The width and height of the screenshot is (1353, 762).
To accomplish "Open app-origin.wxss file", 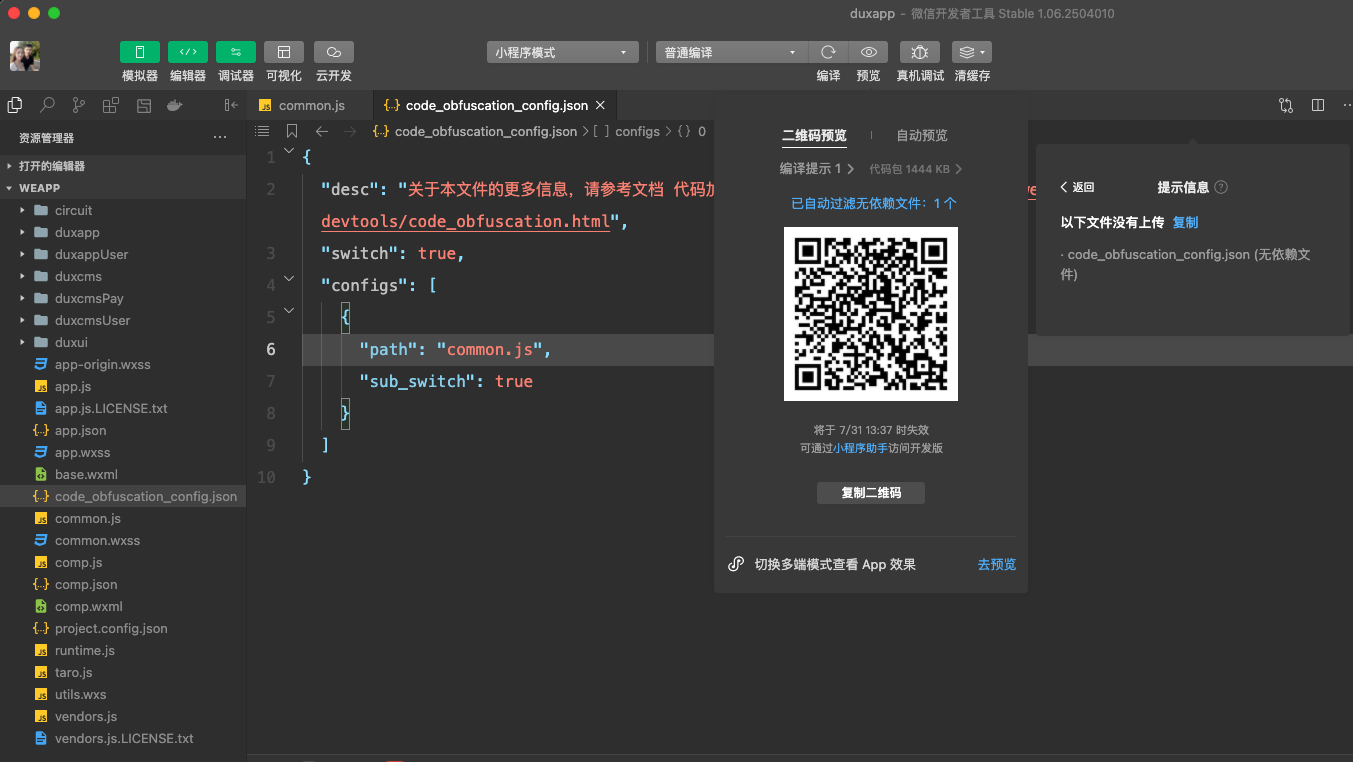I will click(123, 364).
